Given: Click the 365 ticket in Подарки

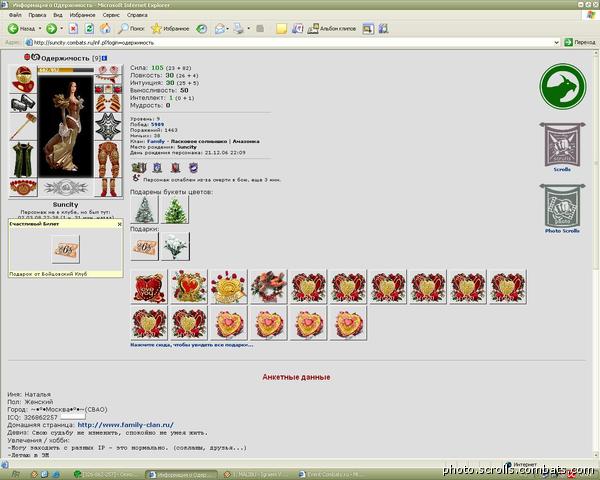Looking at the screenshot, I should (x=144, y=247).
